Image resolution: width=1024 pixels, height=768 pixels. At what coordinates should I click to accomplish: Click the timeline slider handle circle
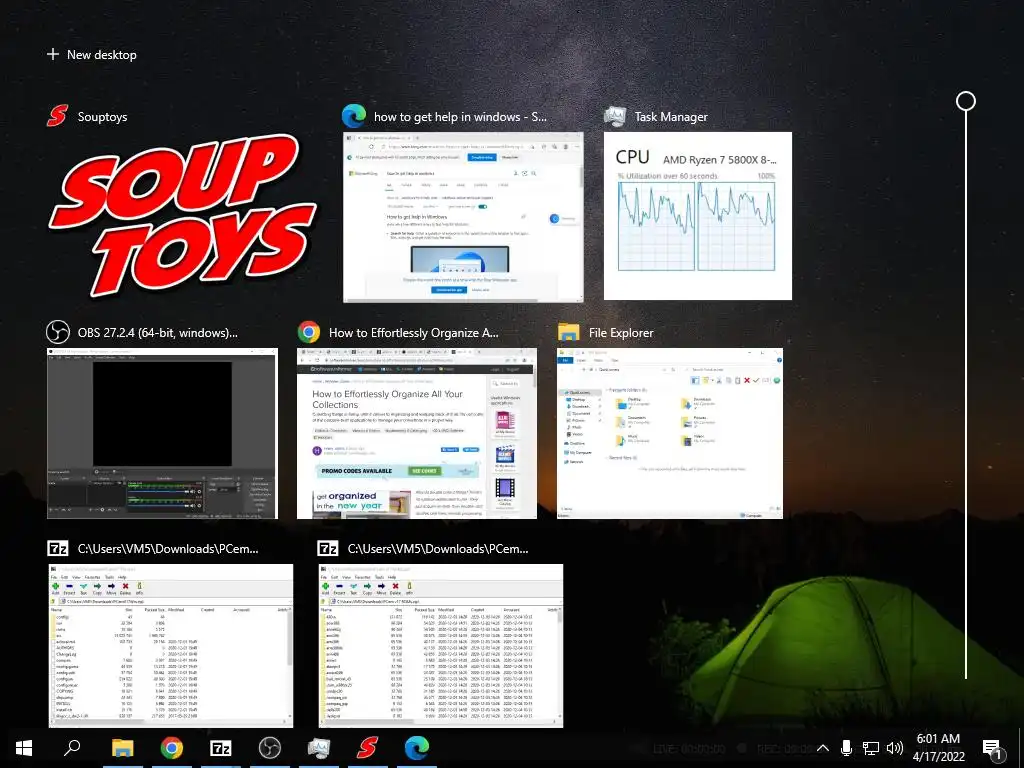coord(966,101)
